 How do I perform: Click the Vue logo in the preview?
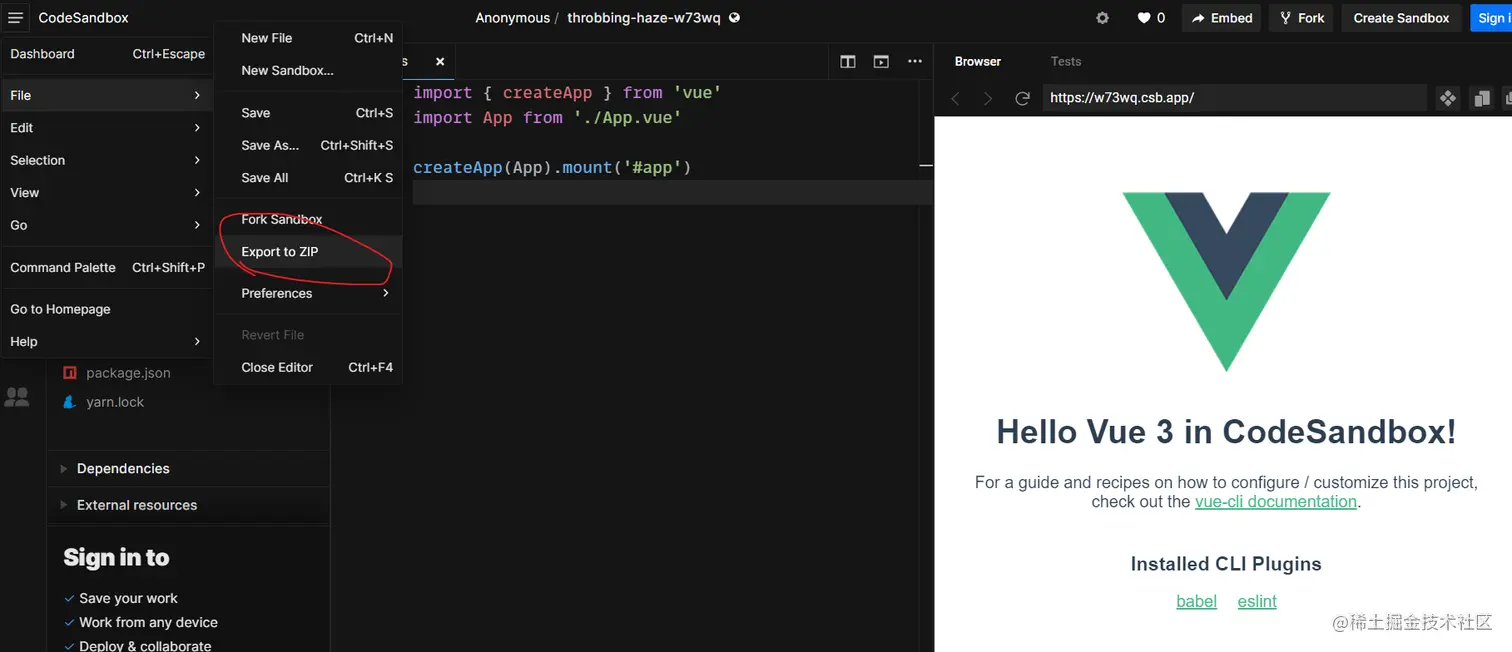[1226, 282]
